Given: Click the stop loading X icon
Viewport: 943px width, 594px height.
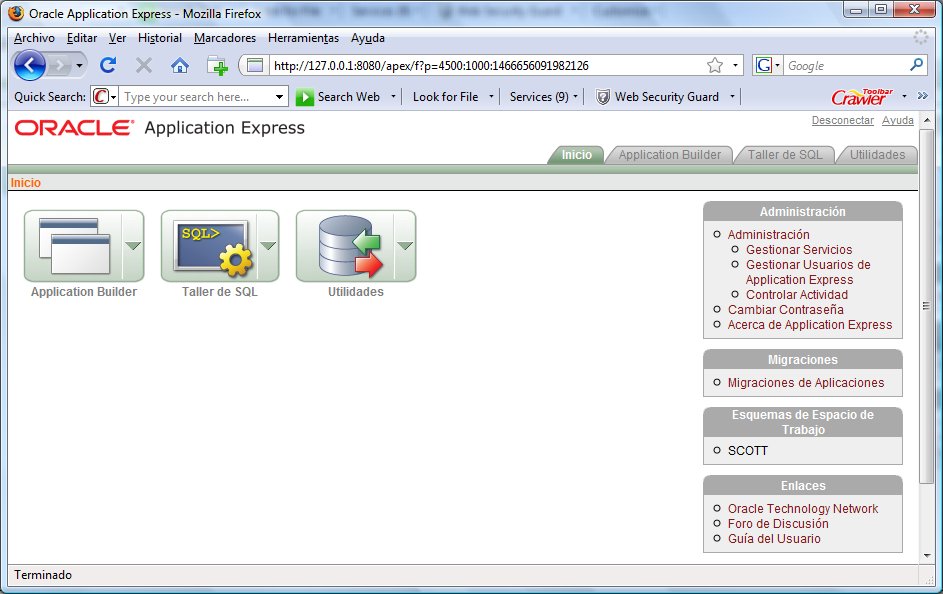Looking at the screenshot, I should pyautogui.click(x=144, y=65).
